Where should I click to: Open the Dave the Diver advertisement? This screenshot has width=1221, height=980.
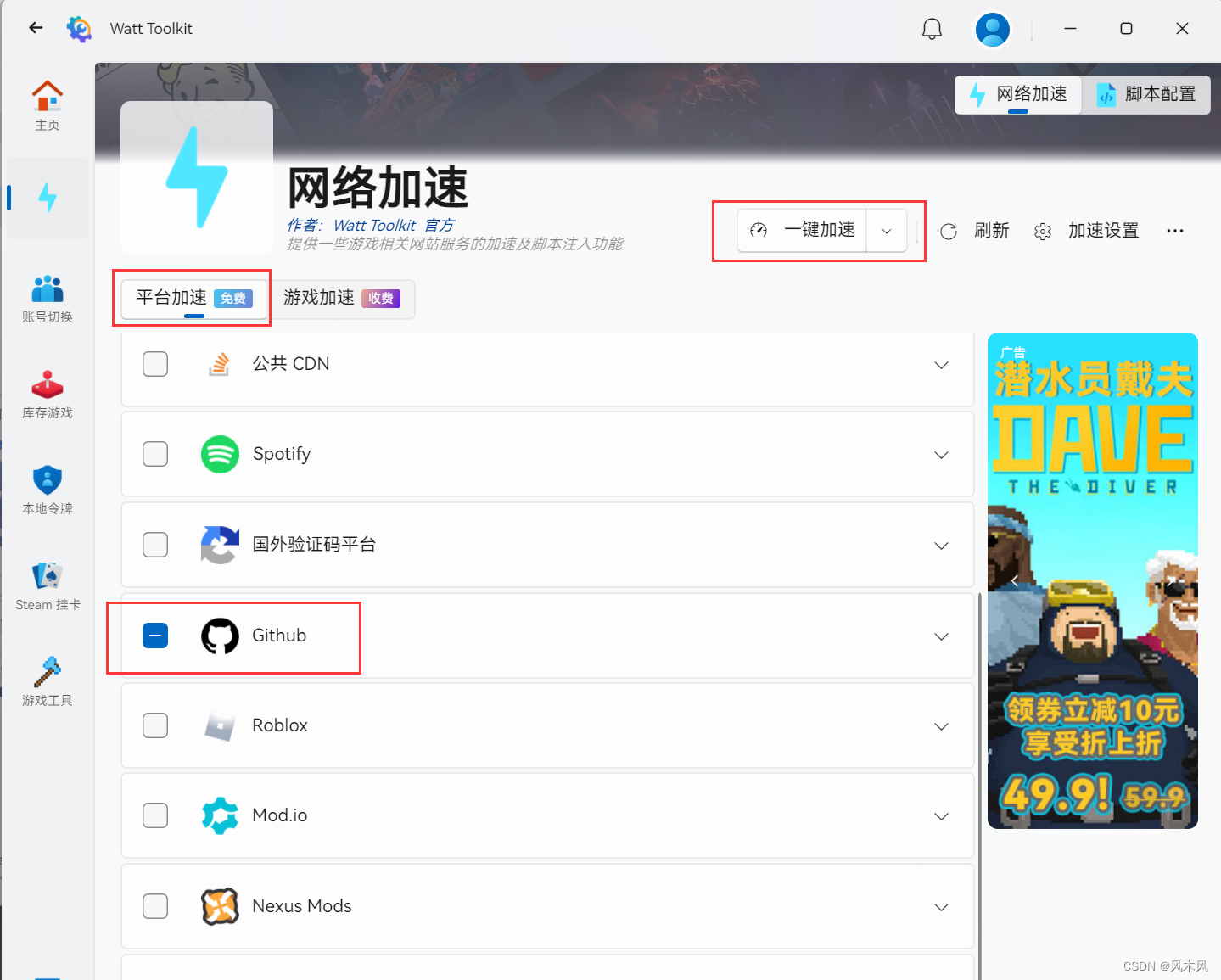1093,580
